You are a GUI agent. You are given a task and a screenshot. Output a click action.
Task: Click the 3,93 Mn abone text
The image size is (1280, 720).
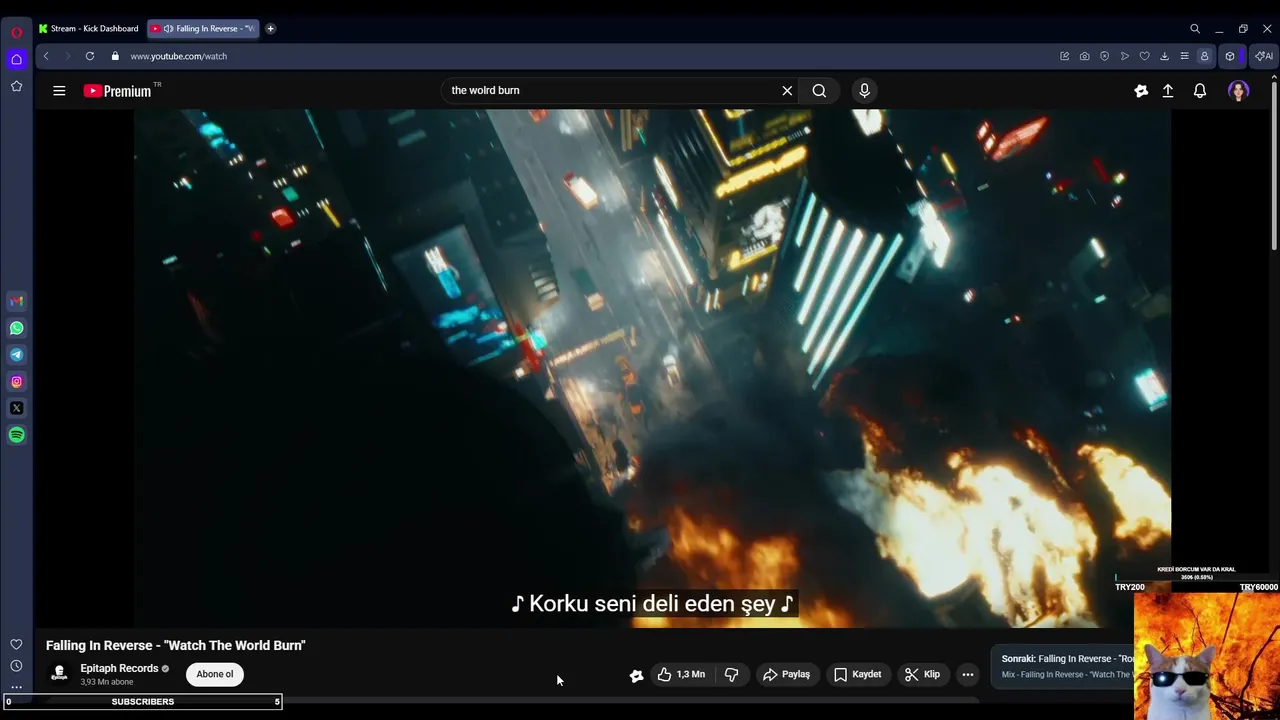[x=107, y=682]
